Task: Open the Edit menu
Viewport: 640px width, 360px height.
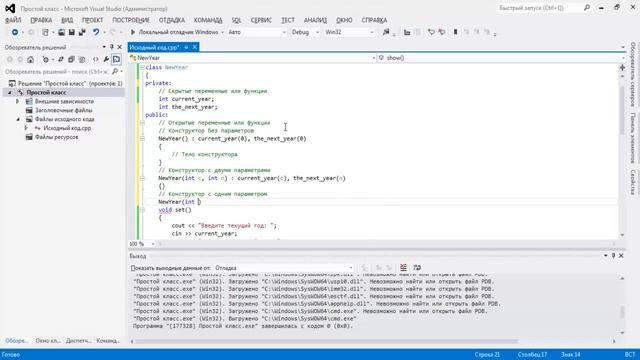Action: [41, 20]
